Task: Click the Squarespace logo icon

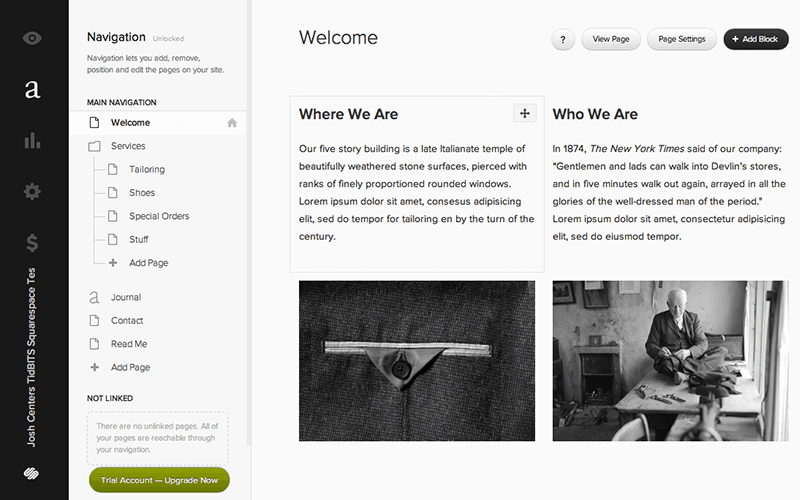Action: 33,474
